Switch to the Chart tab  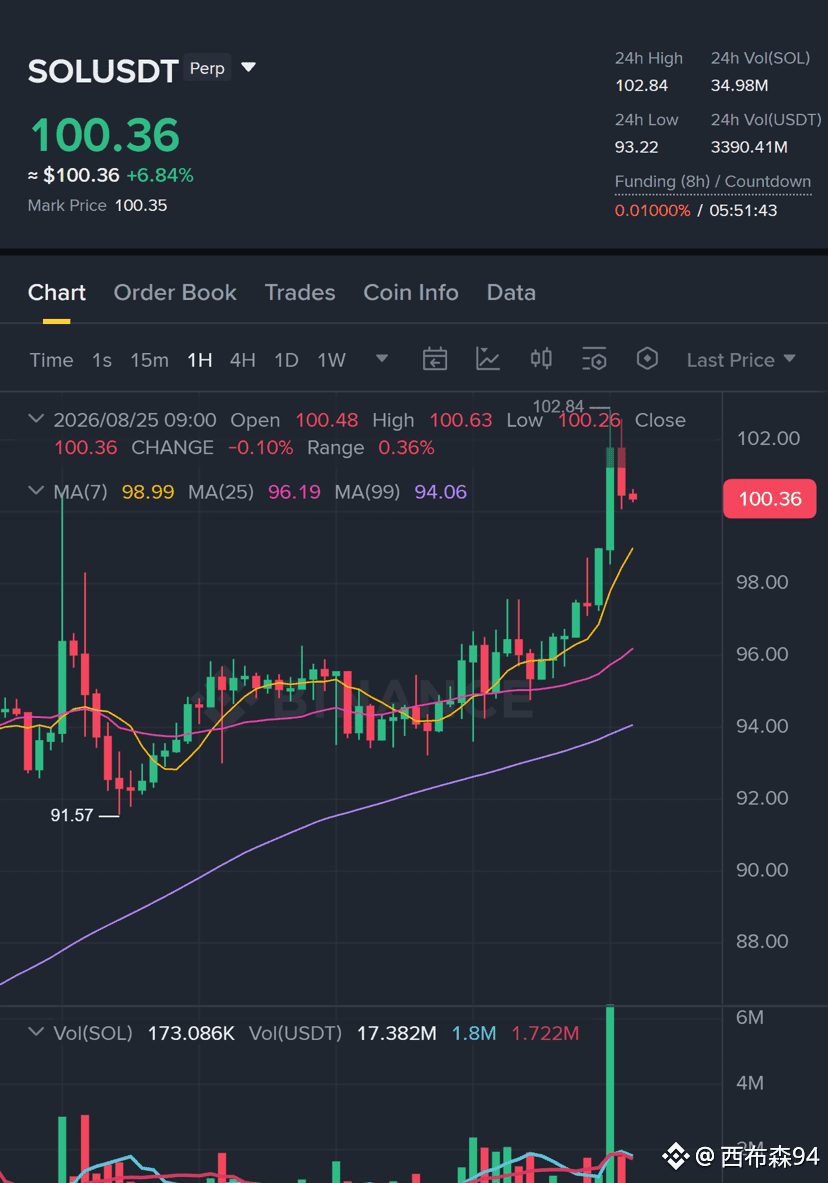(57, 293)
